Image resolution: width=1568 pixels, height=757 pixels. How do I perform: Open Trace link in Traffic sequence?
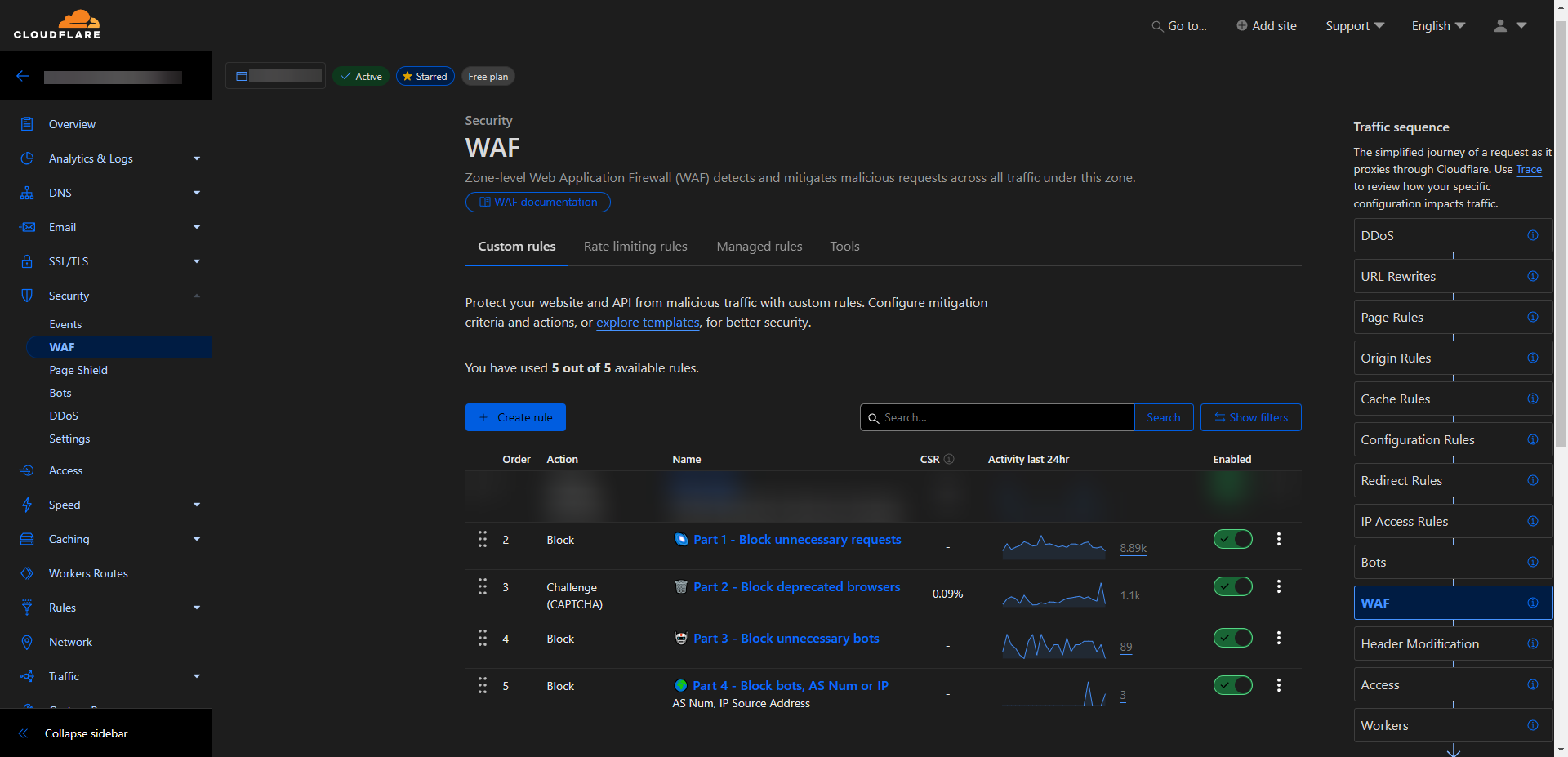click(1529, 170)
